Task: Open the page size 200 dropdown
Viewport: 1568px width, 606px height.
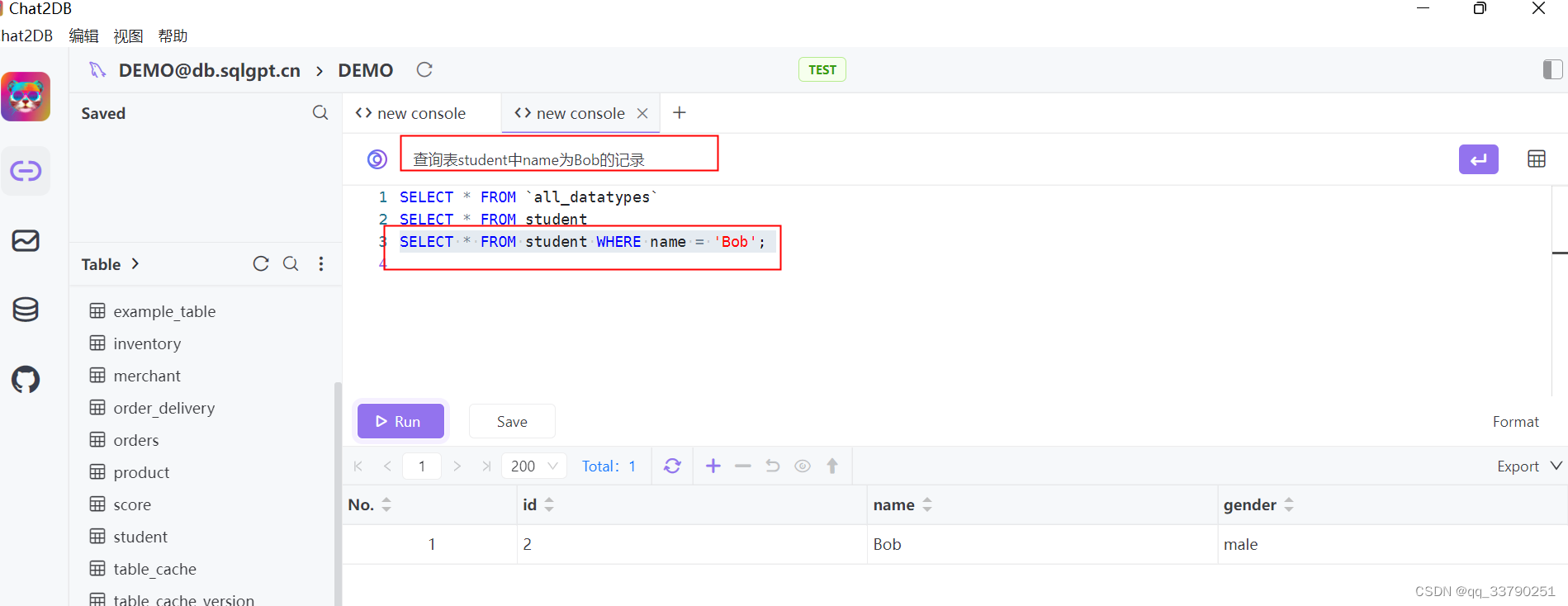Action: 534,466
